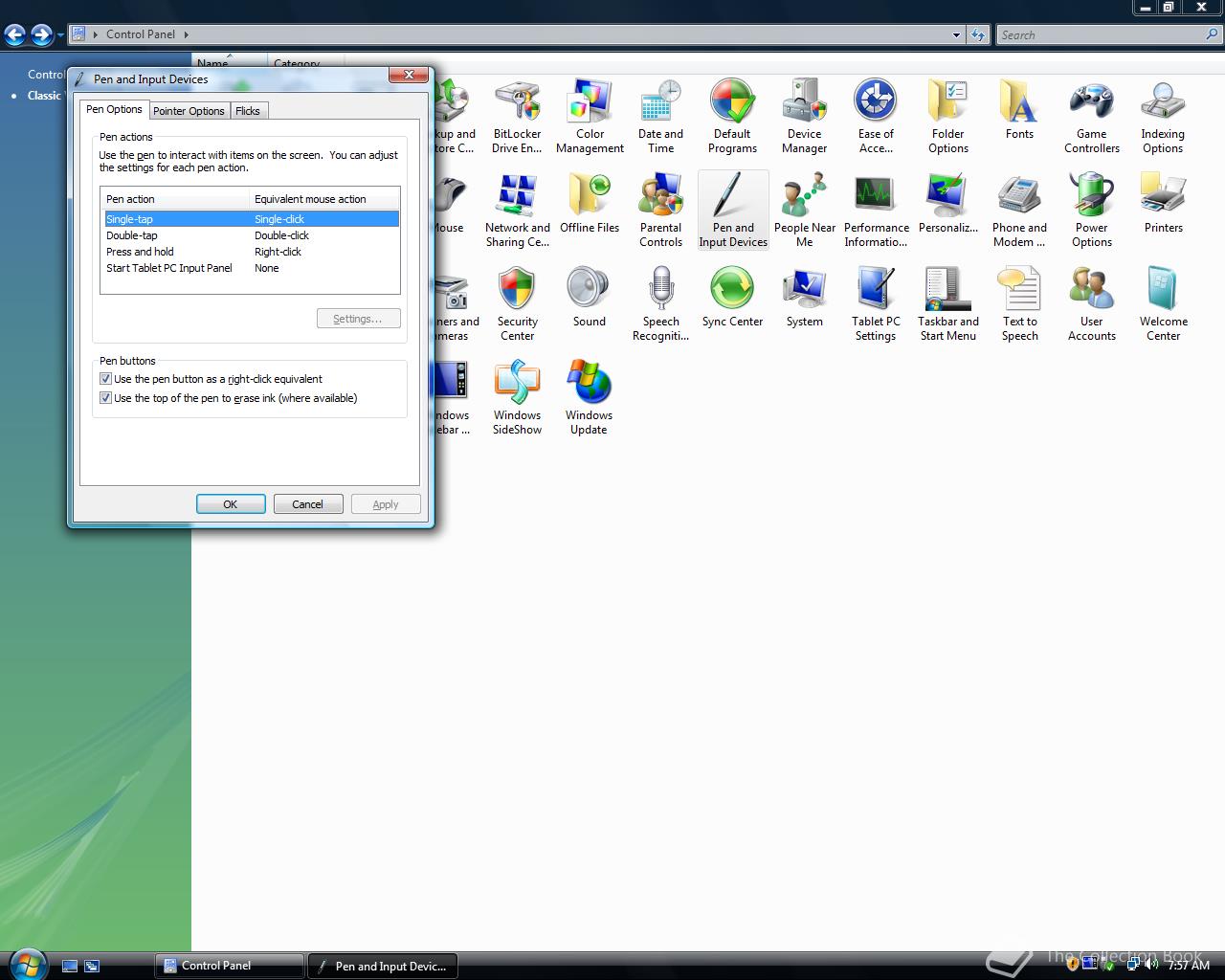Open Color Management applet
1225x980 pixels.
pyautogui.click(x=590, y=117)
